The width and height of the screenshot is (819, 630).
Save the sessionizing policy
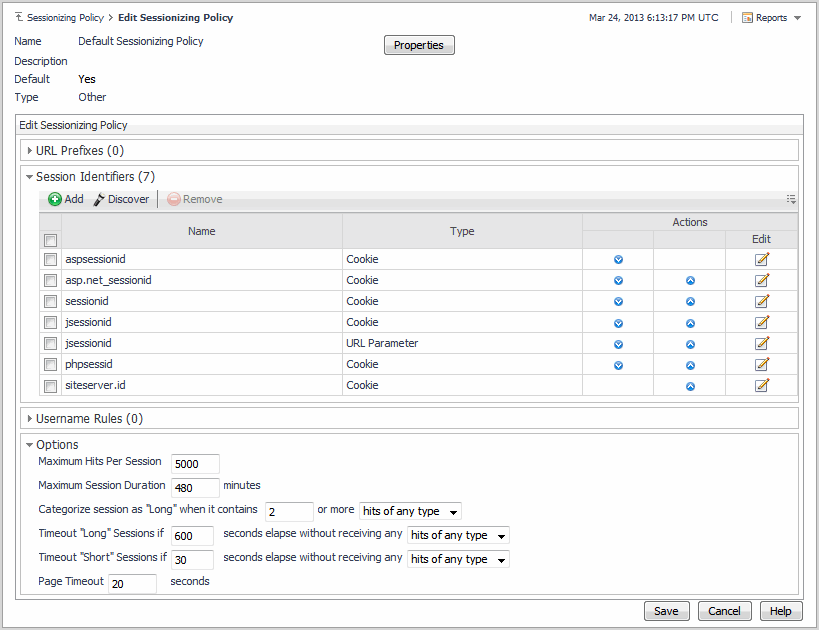coord(666,611)
